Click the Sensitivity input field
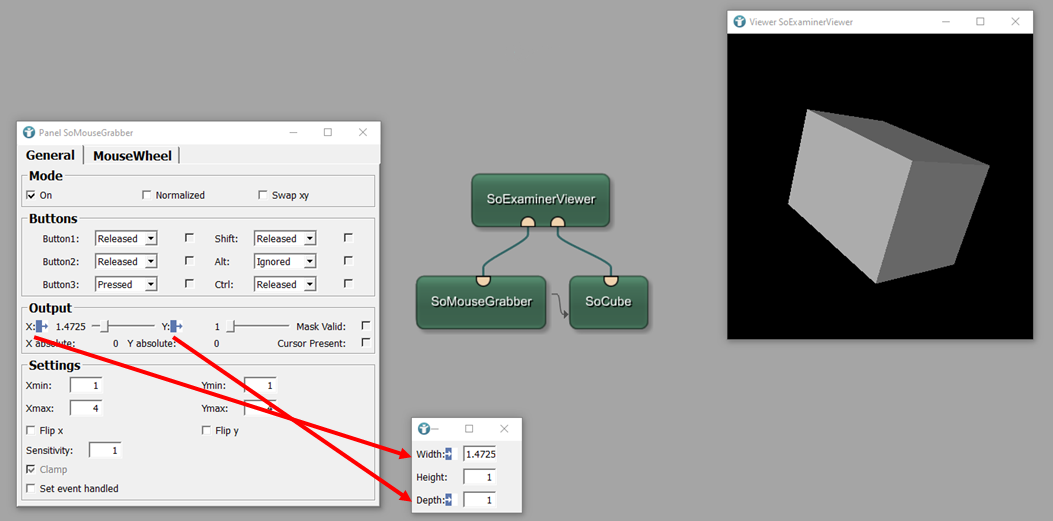 tap(105, 451)
